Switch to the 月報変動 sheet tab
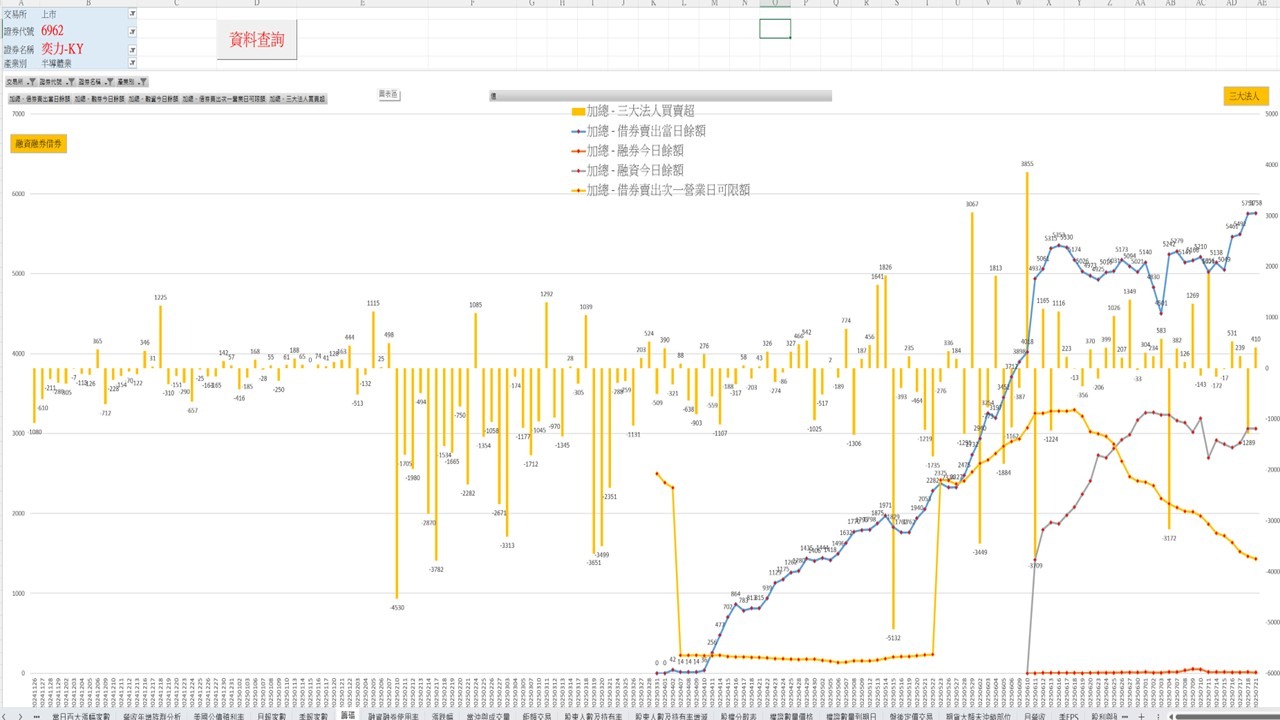 pos(271,716)
